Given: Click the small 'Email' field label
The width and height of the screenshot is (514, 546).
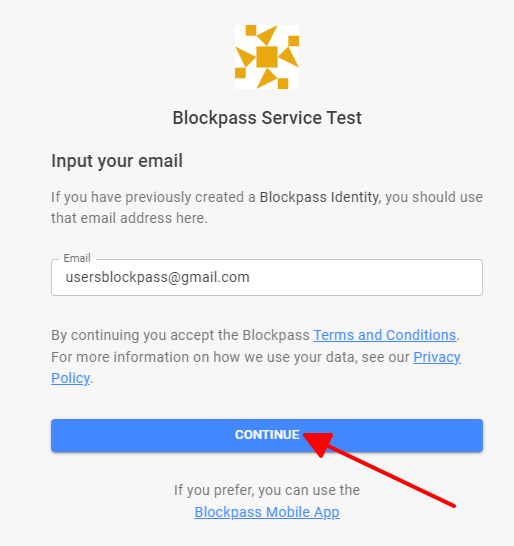Looking at the screenshot, I should pos(77,258).
